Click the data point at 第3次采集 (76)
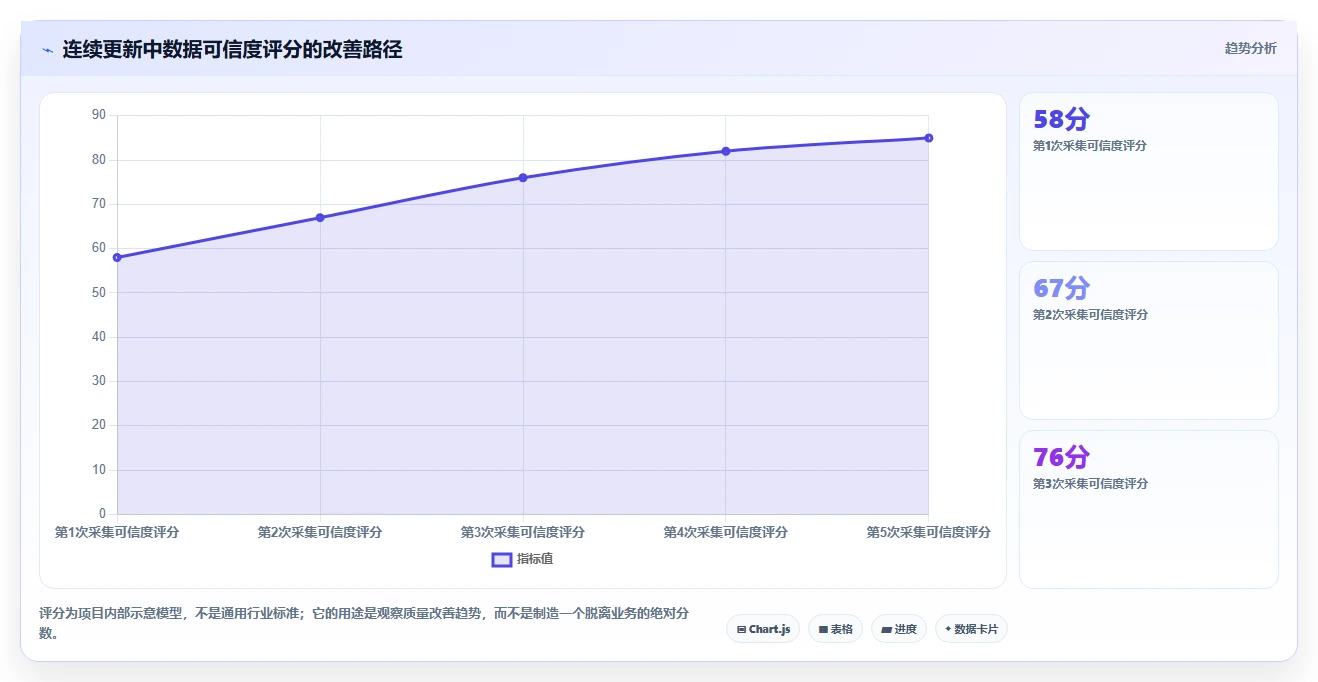 click(523, 177)
